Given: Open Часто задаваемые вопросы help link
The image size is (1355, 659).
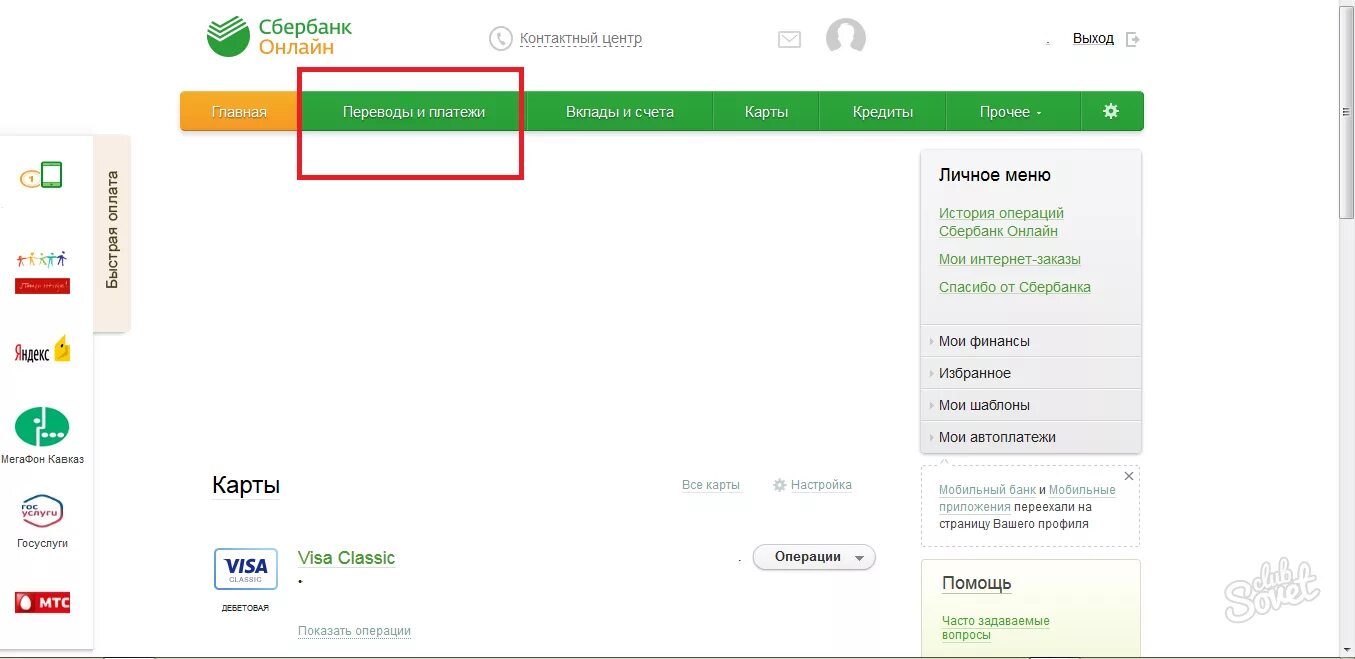Looking at the screenshot, I should (x=996, y=628).
